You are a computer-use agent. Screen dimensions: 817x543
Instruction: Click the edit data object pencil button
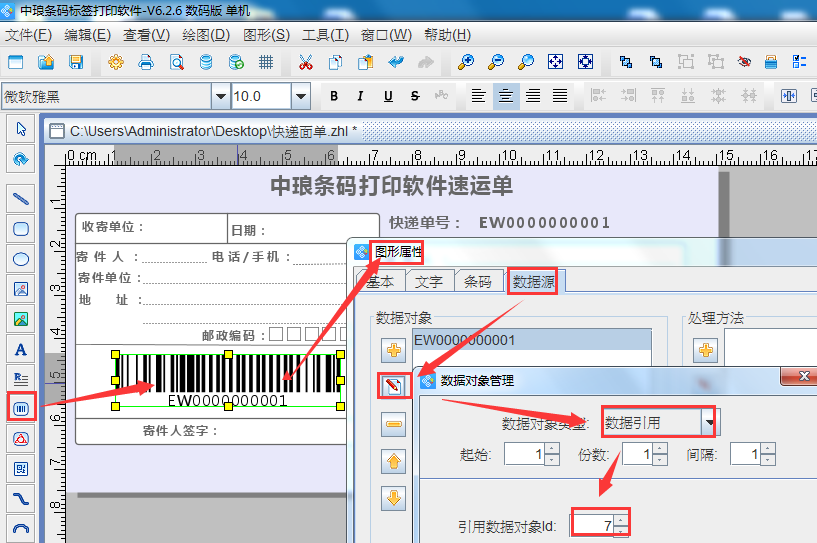pyautogui.click(x=394, y=386)
